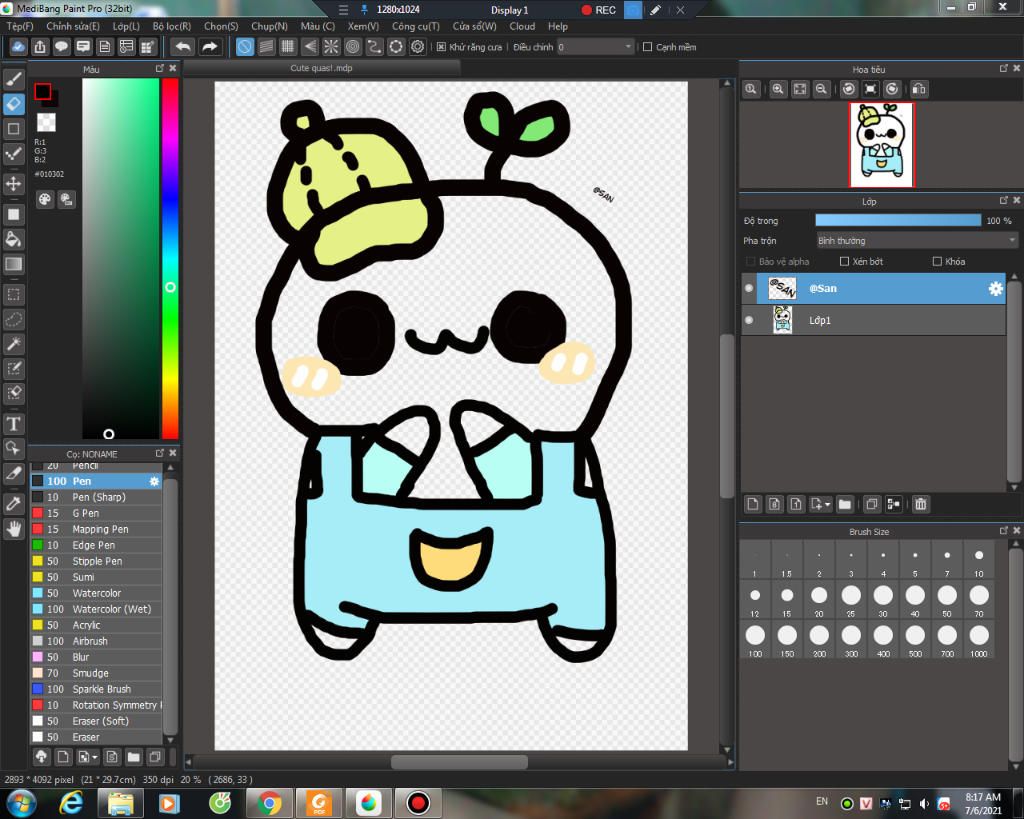The width and height of the screenshot is (1024, 819).
Task: Select the Eraser tool in left toolbar
Action: [x=14, y=104]
